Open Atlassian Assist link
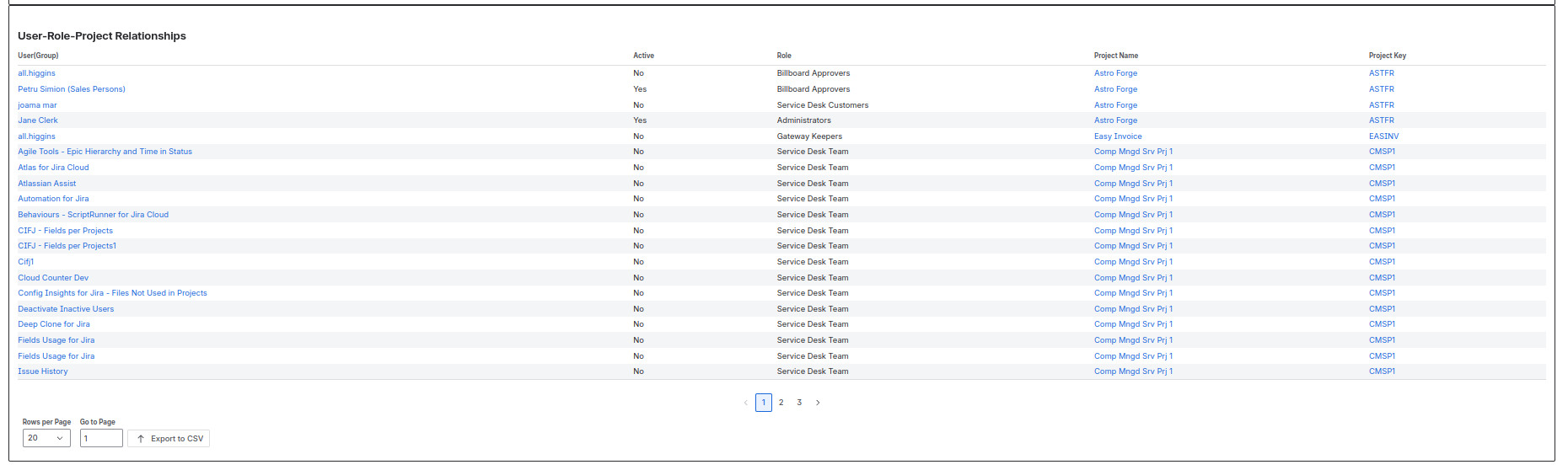 [47, 184]
